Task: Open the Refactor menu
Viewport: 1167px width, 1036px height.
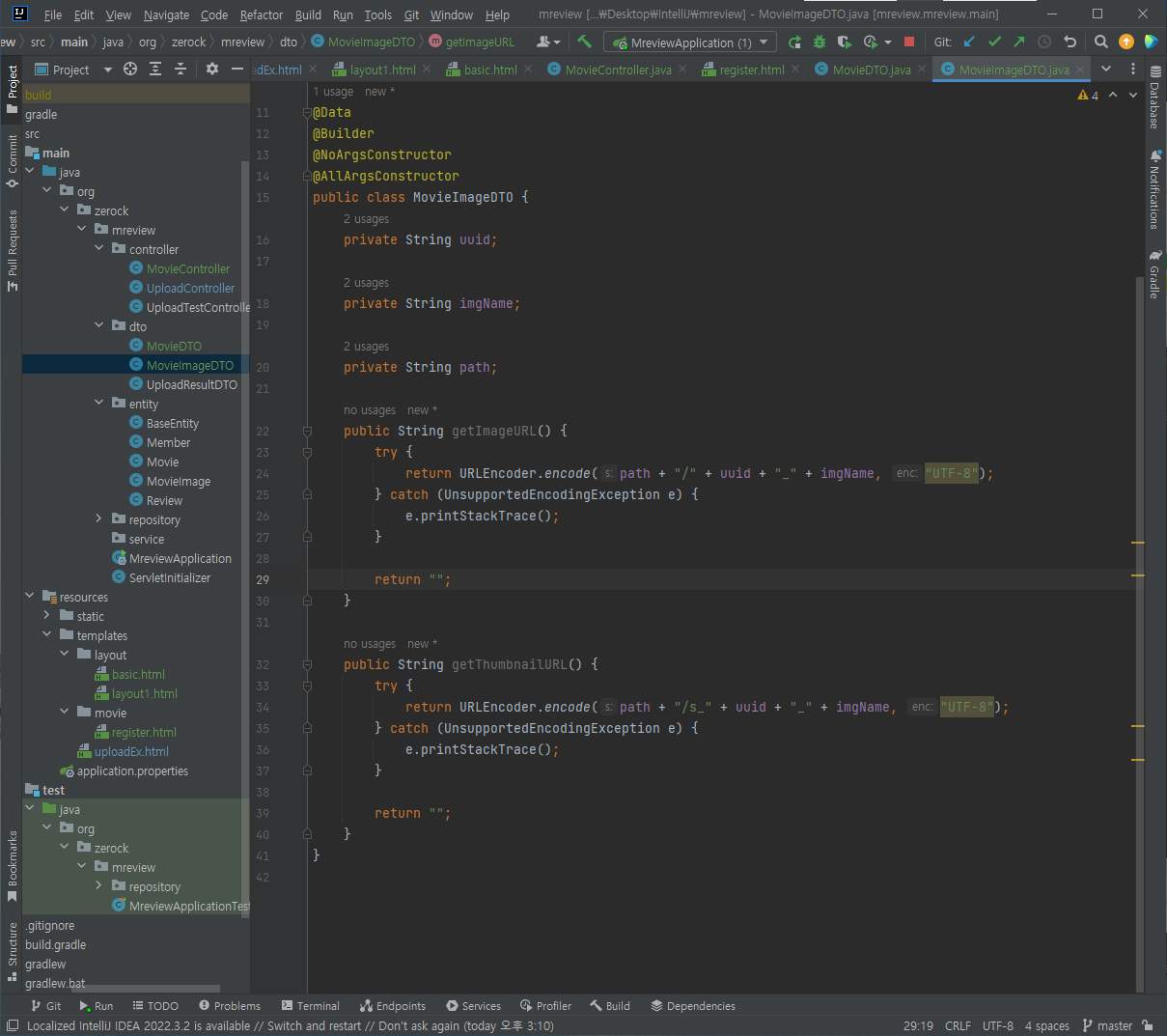Action: (x=262, y=14)
